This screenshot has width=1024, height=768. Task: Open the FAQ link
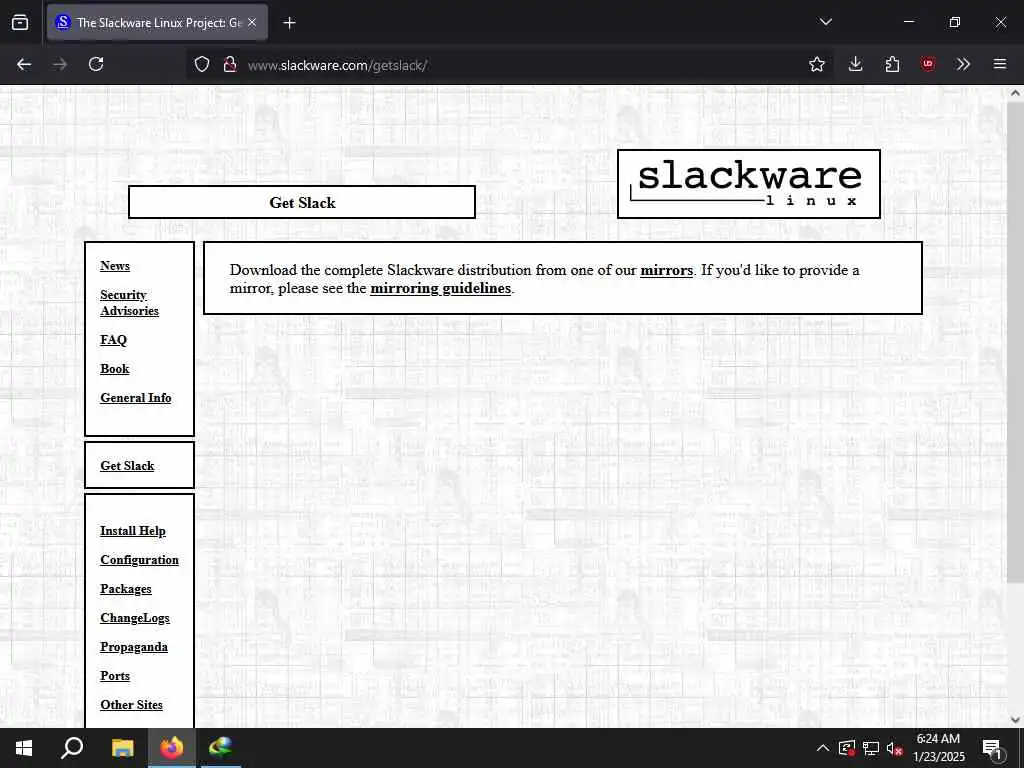click(114, 340)
